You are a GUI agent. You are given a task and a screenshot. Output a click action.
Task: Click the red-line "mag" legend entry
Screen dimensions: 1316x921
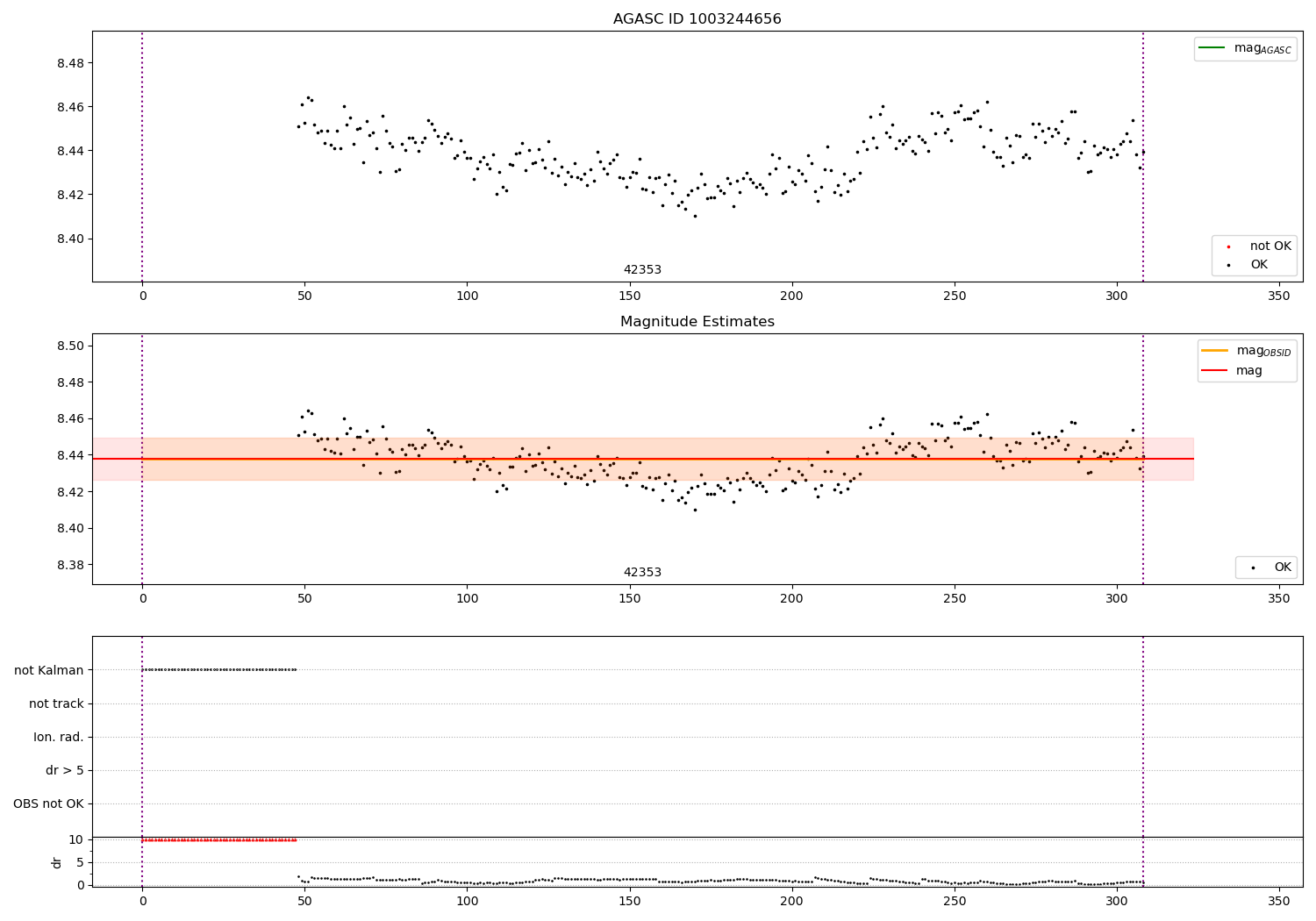tap(1232, 371)
